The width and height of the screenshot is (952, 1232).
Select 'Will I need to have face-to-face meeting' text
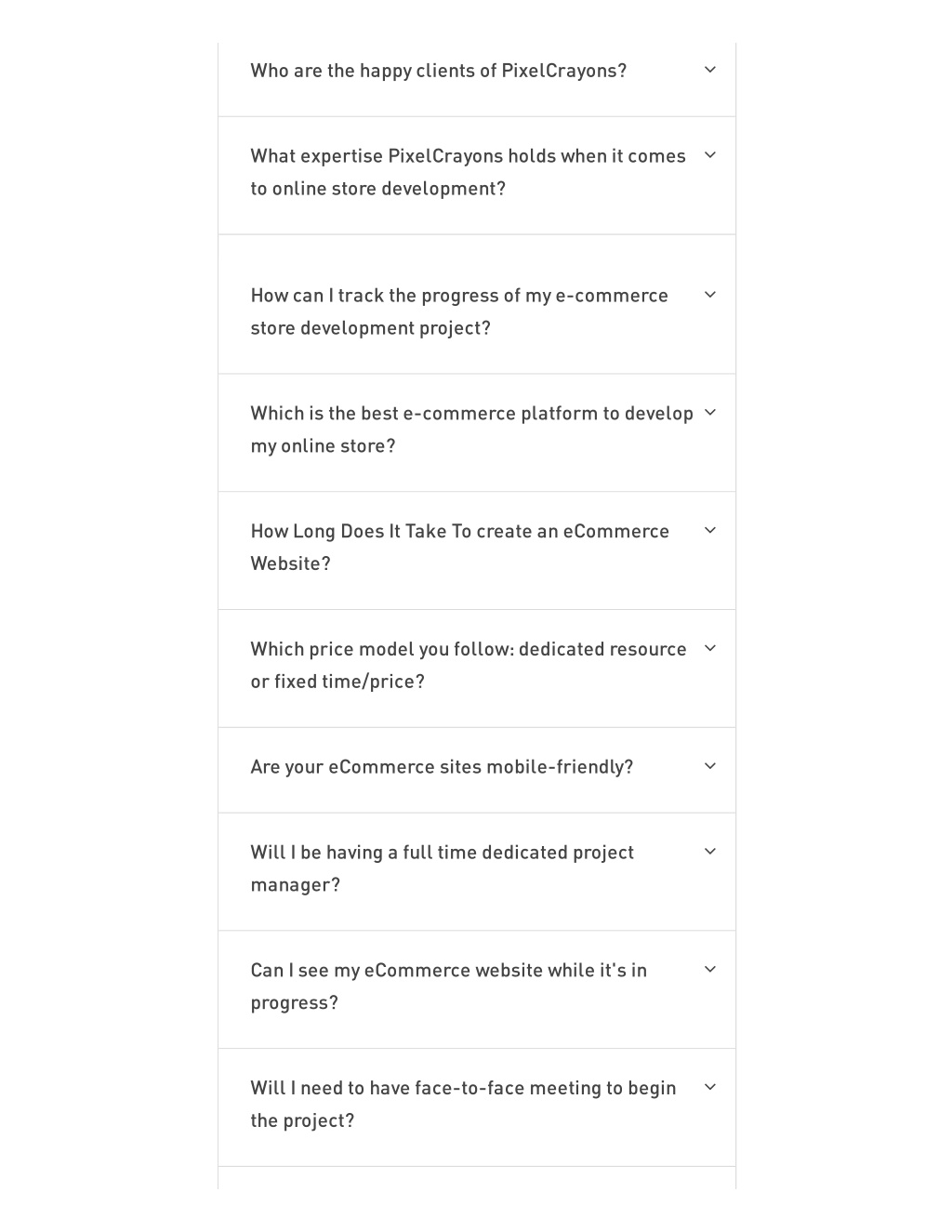463,1104
